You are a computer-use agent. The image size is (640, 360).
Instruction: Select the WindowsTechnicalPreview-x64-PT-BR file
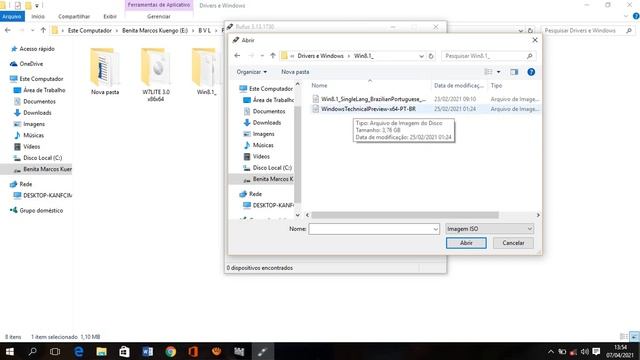(x=368, y=109)
